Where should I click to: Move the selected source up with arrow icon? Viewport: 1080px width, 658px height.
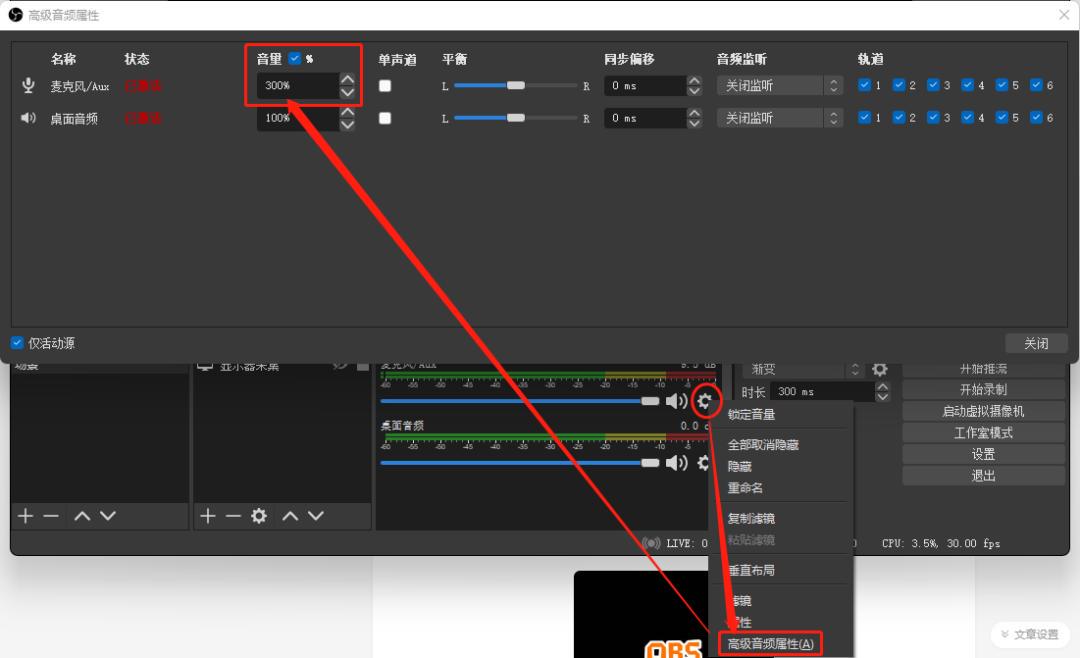(x=290, y=516)
